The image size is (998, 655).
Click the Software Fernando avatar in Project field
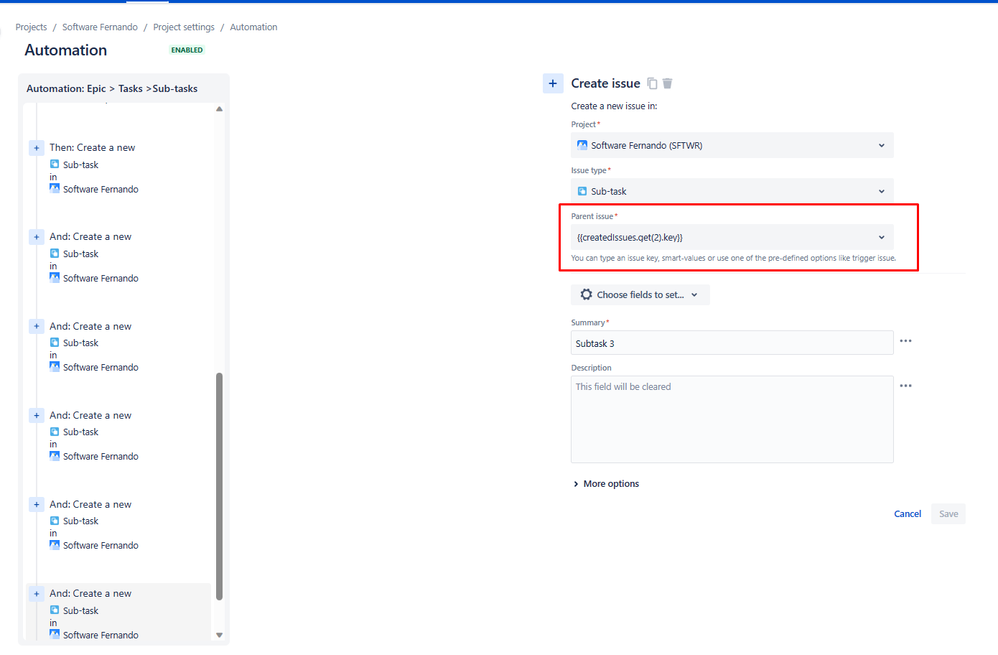(x=582, y=145)
